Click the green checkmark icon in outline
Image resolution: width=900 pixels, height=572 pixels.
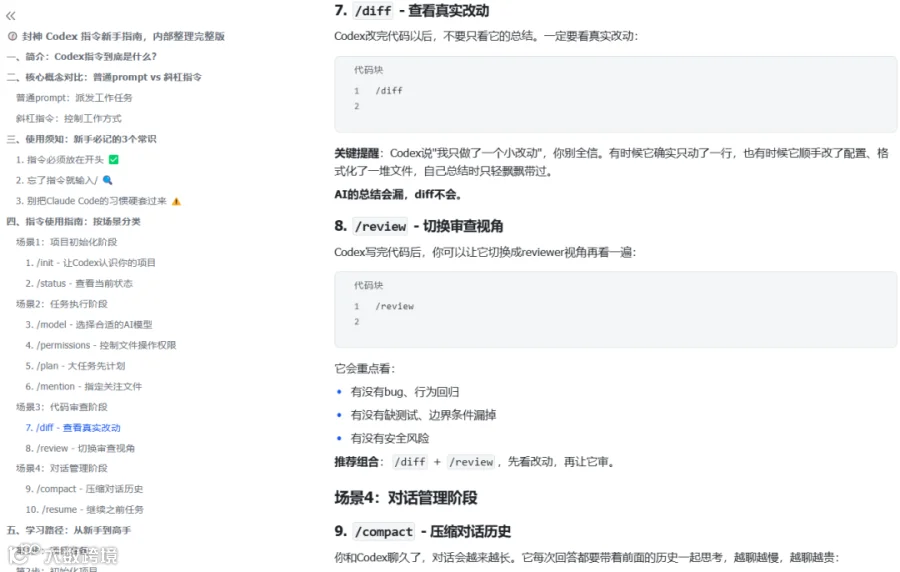(114, 159)
